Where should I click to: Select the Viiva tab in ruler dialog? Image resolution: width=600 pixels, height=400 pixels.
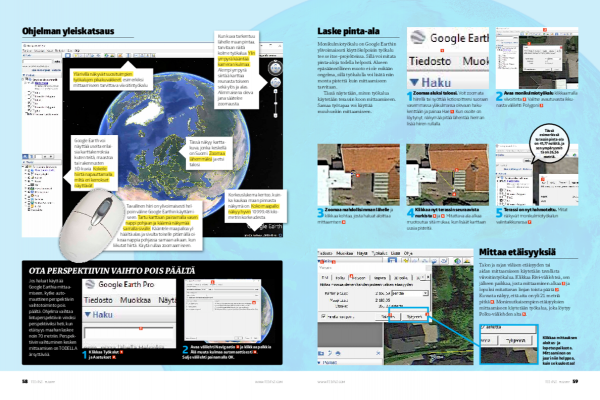(325, 277)
